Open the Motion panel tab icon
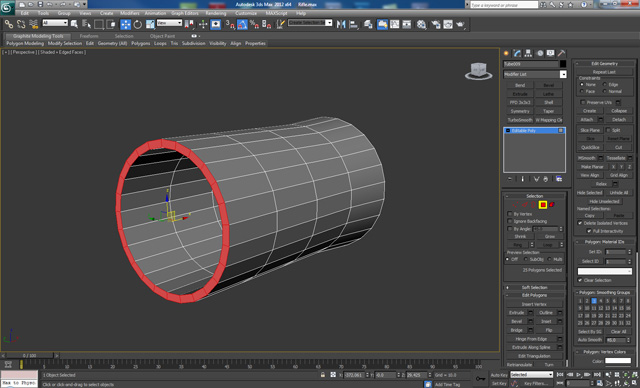 pyautogui.click(x=540, y=53)
